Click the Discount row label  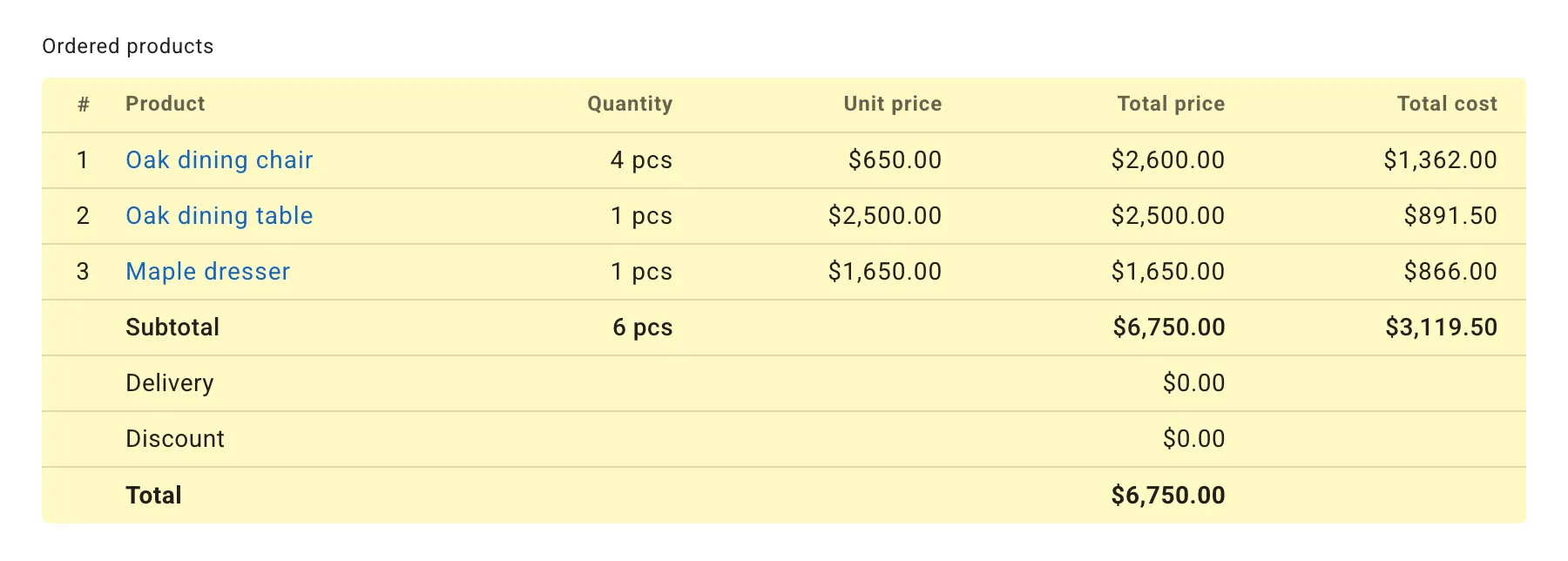click(x=176, y=438)
